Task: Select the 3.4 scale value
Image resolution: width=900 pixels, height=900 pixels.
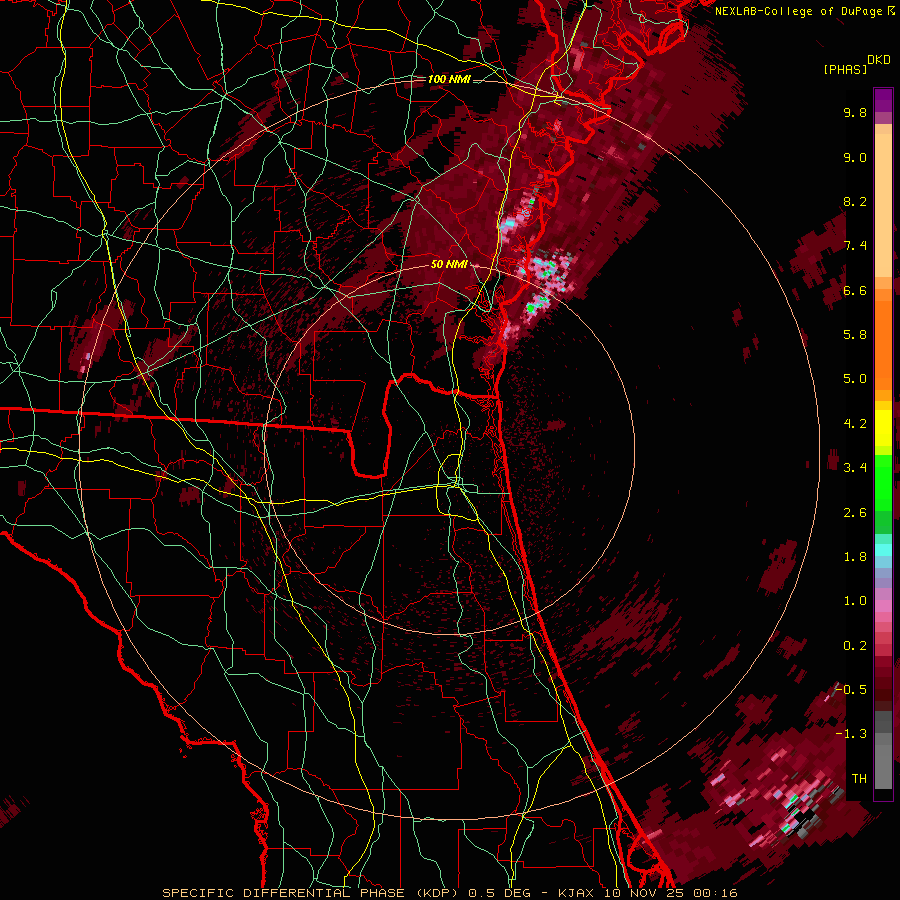Action: (855, 468)
